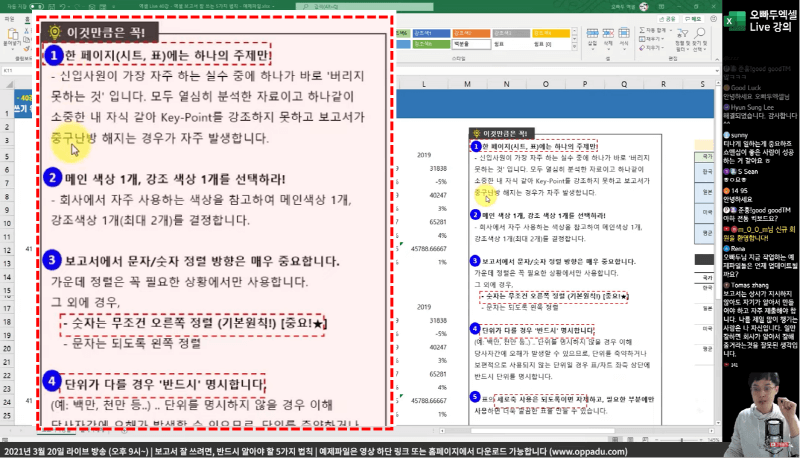Screen dimensions: 800x458
Task: Click Sort and Filter (정렬 및 필터) icon
Action: pyautogui.click(x=682, y=34)
